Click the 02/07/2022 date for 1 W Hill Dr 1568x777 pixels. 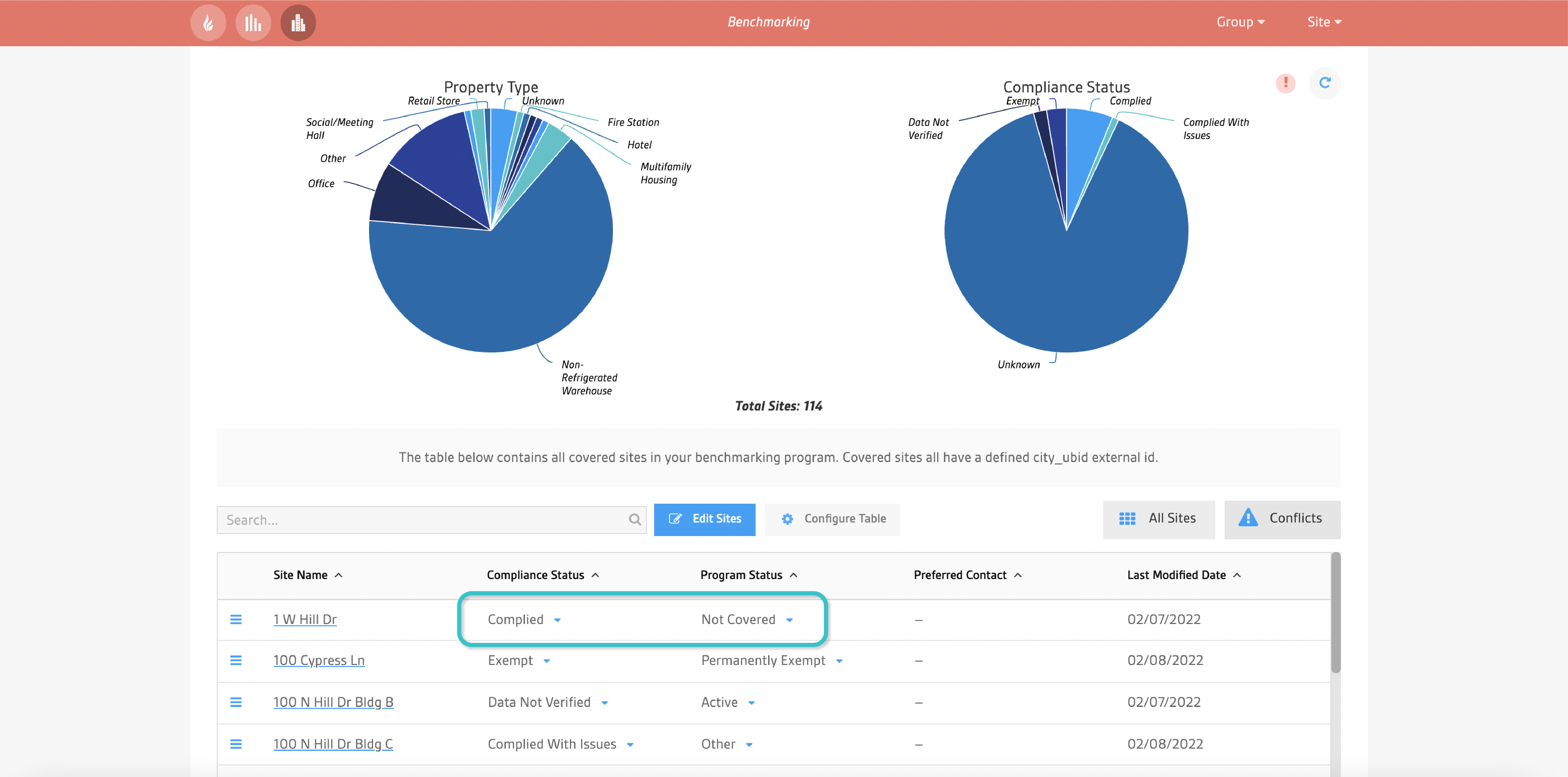[1164, 620]
